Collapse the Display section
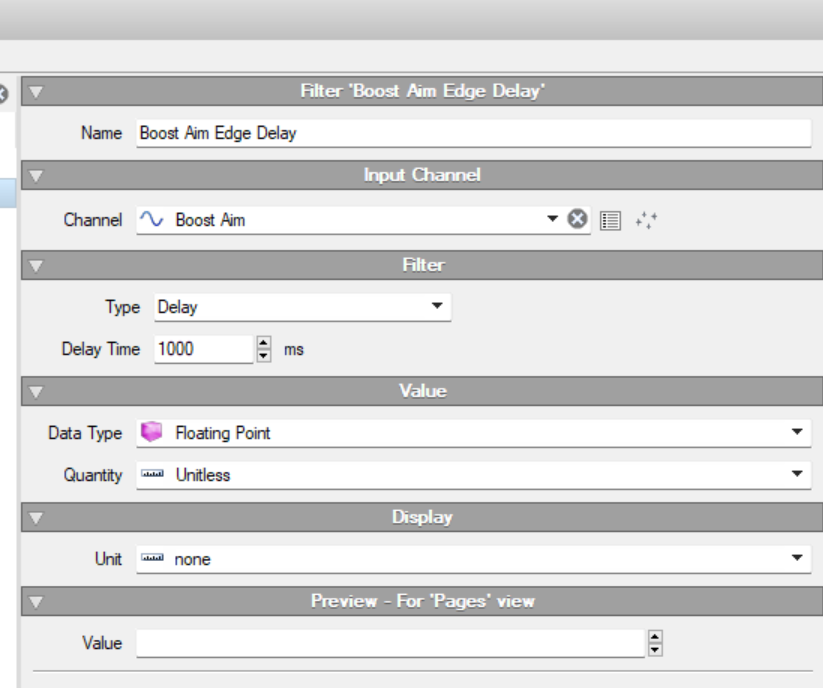The image size is (823, 688). click(37, 518)
